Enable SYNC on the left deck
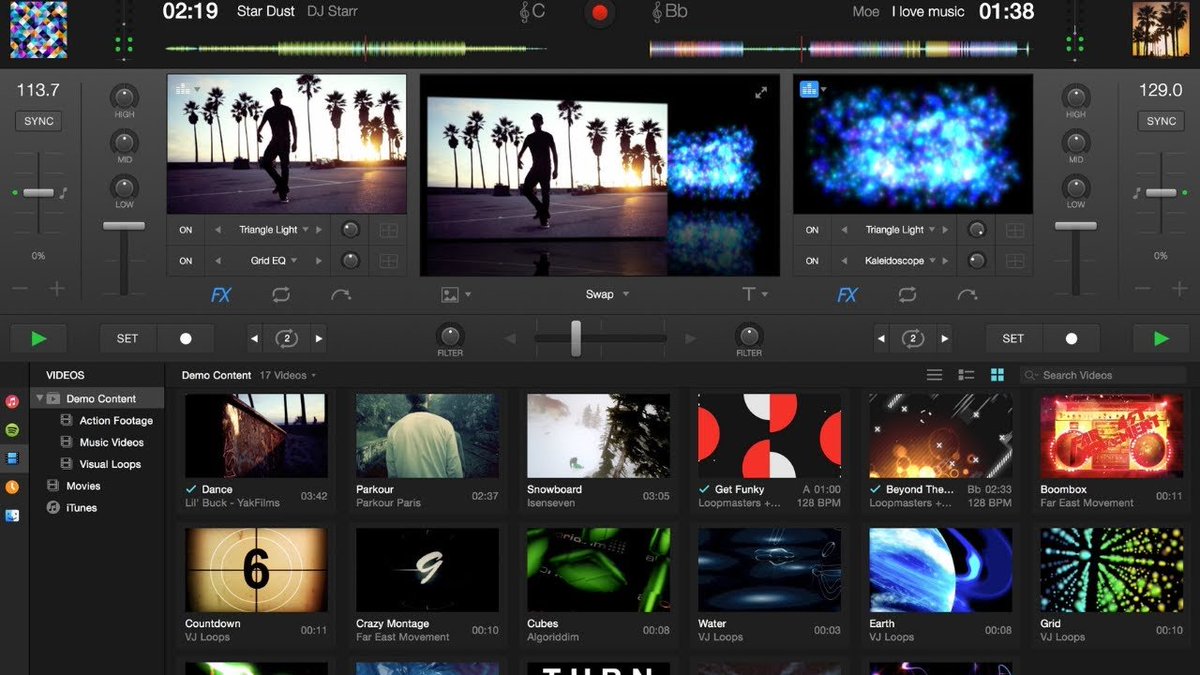Viewport: 1200px width, 675px height. pyautogui.click(x=38, y=121)
